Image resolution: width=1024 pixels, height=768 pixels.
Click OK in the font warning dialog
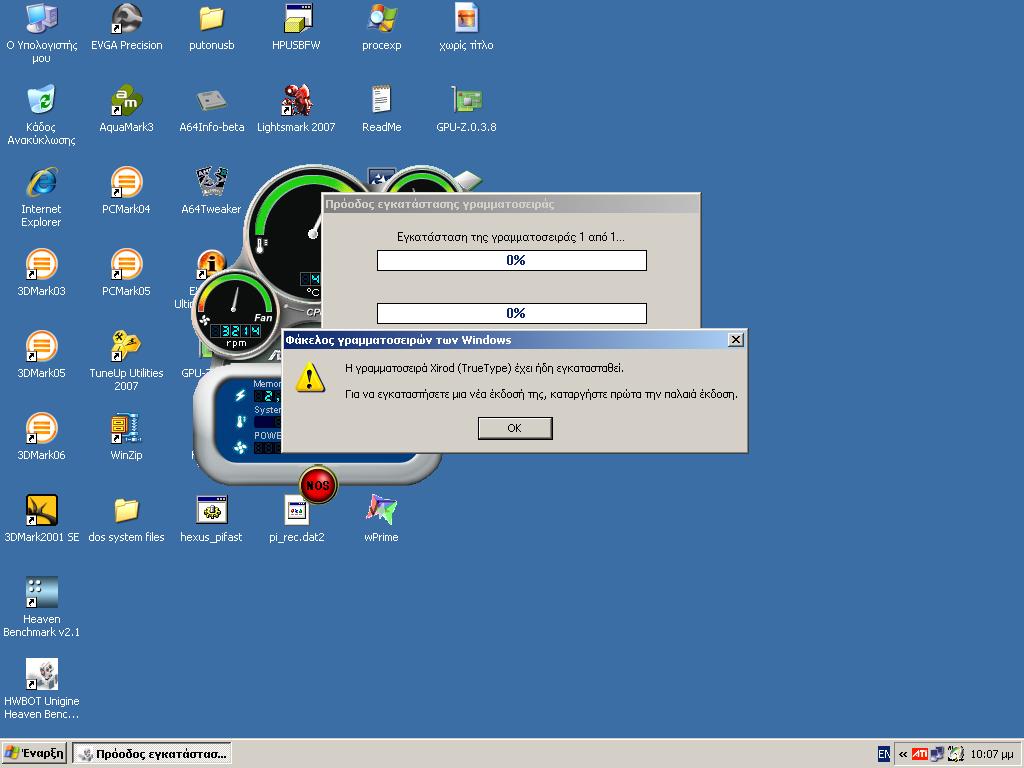click(x=515, y=428)
